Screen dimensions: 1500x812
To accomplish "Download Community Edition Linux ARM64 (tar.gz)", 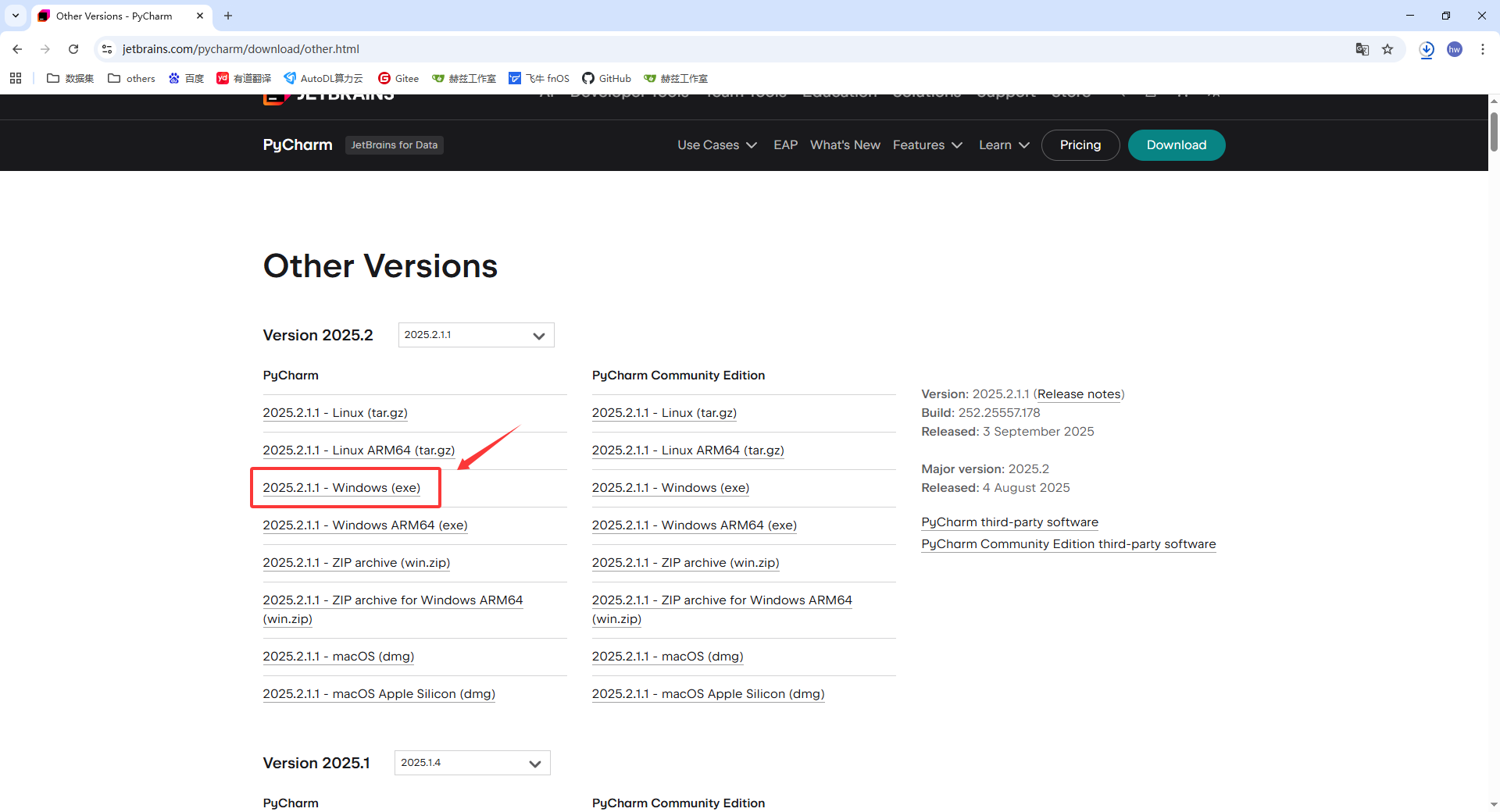I will [x=687, y=451].
